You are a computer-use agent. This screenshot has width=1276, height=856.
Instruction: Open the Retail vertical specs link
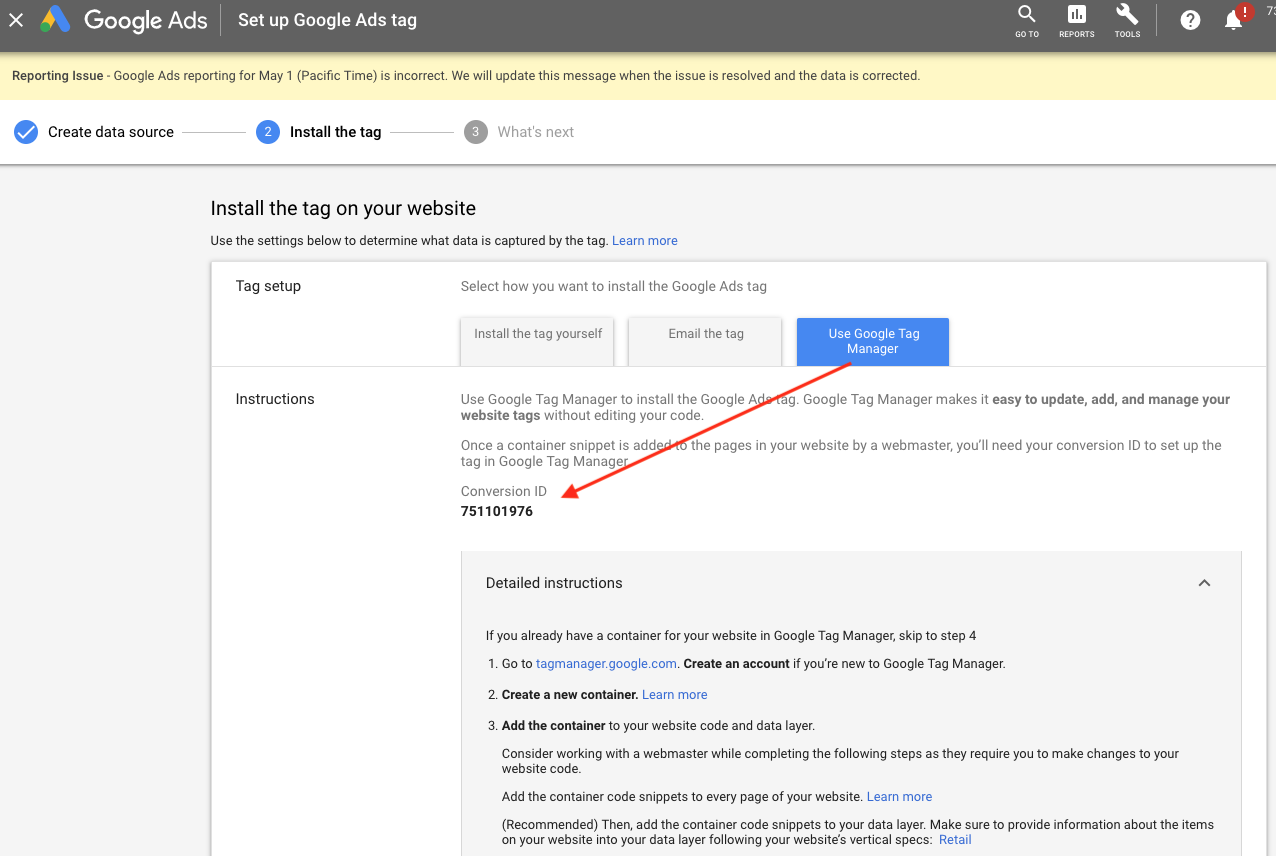(x=955, y=840)
